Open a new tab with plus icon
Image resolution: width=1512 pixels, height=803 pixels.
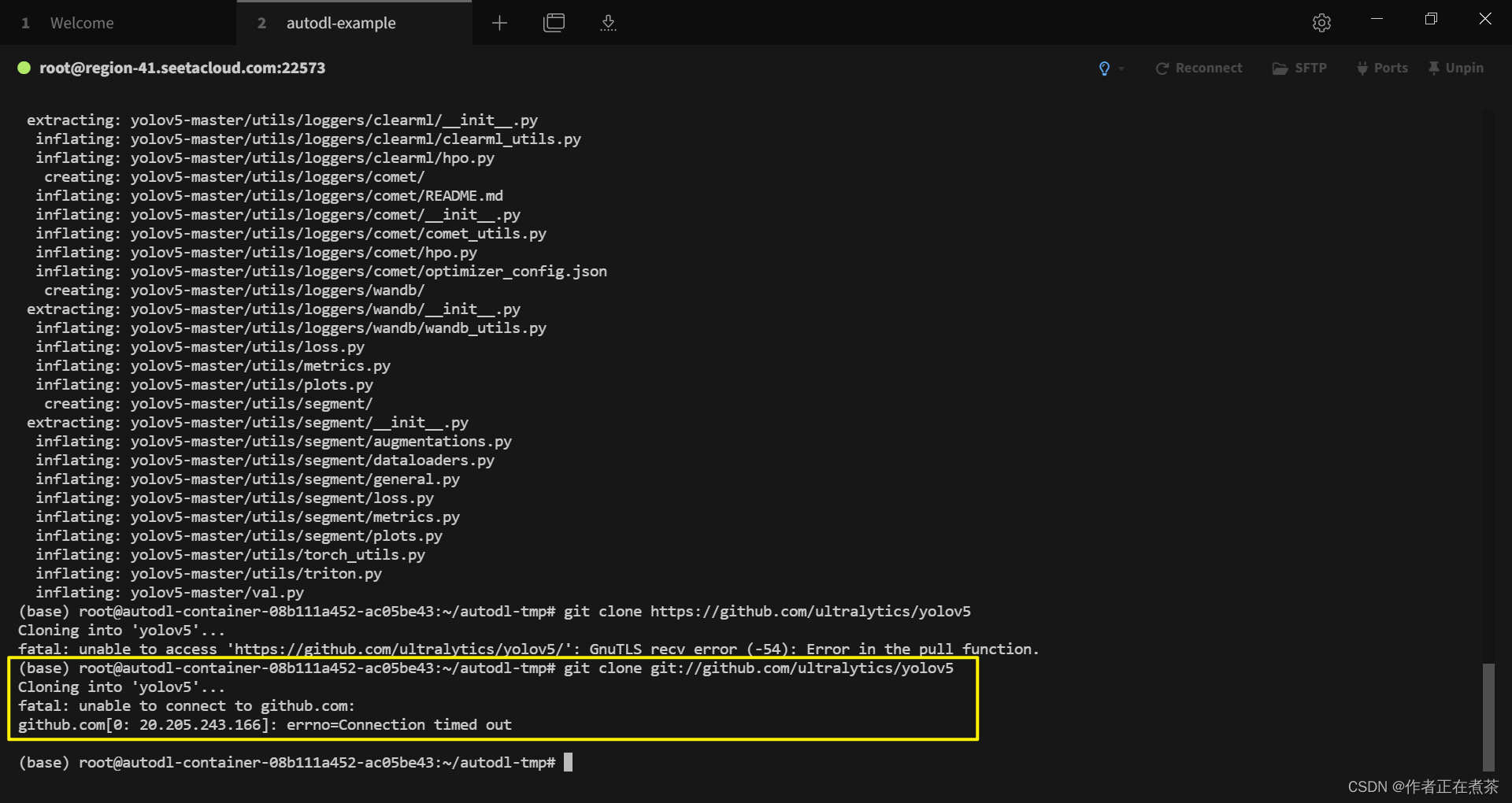click(x=499, y=23)
